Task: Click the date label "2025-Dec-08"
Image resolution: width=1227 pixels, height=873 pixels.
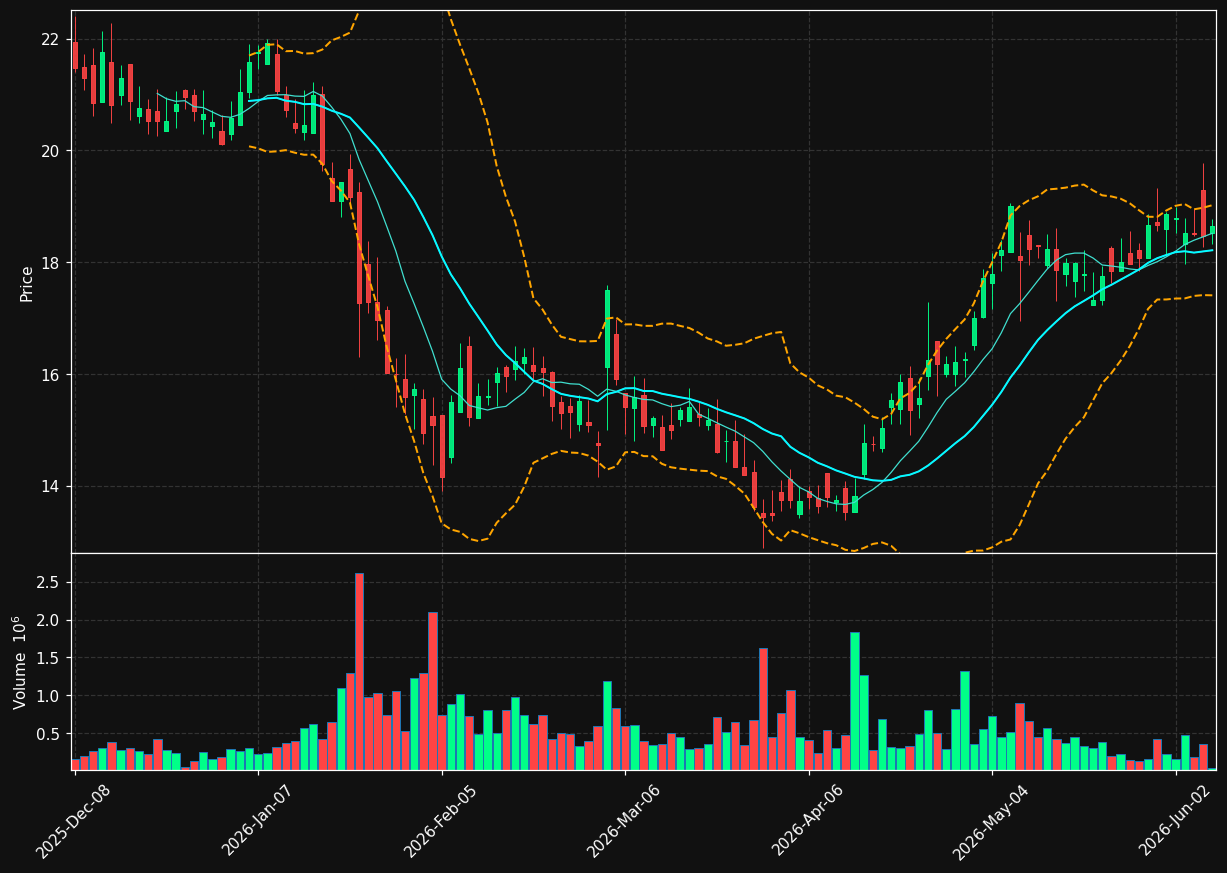Action: click(x=75, y=821)
